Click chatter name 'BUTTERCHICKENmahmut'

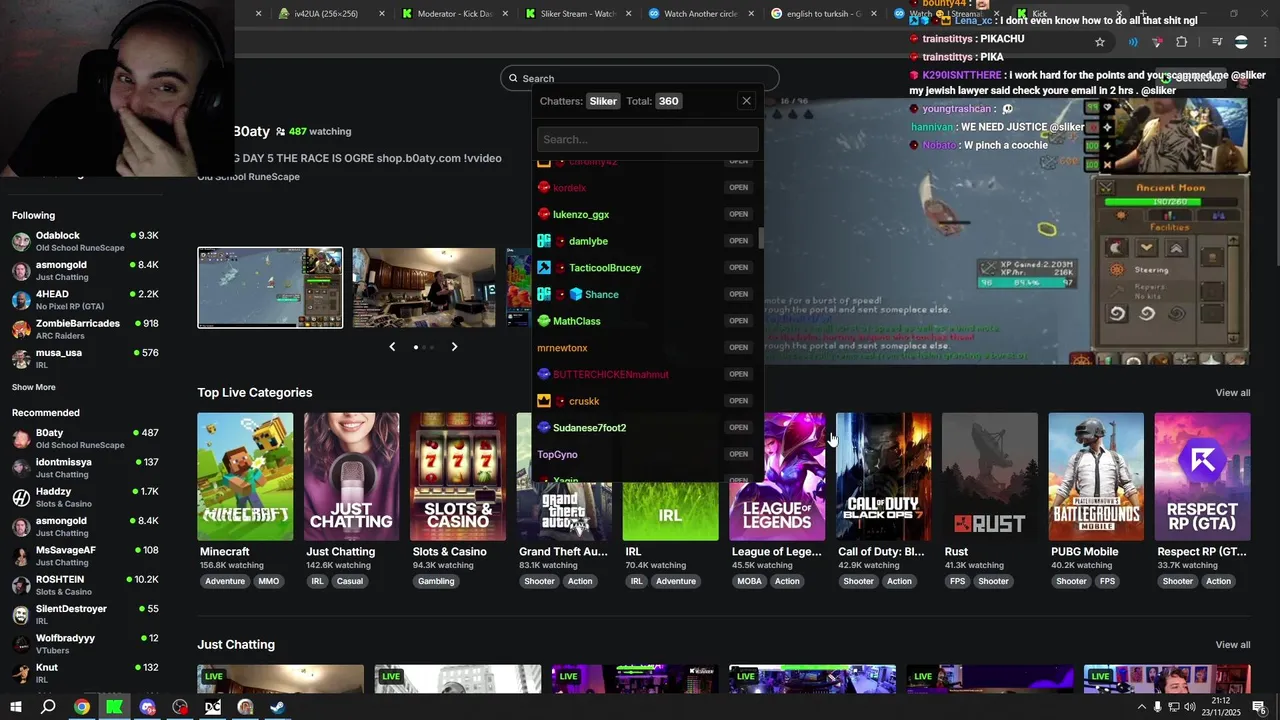tap(610, 374)
